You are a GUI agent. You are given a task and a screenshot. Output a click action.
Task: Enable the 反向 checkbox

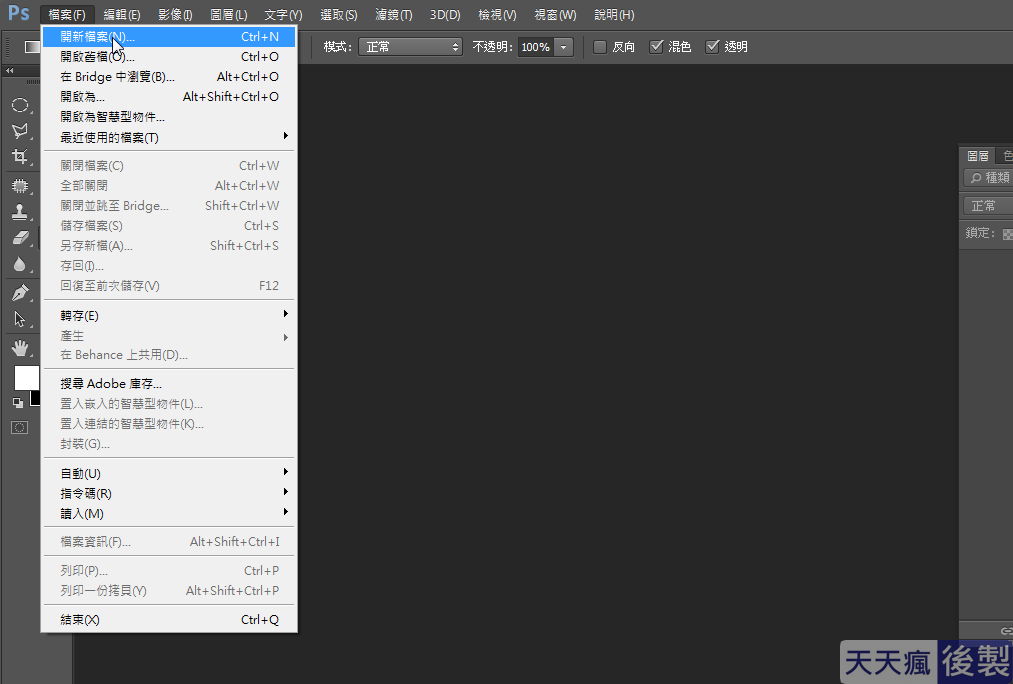tap(600, 47)
